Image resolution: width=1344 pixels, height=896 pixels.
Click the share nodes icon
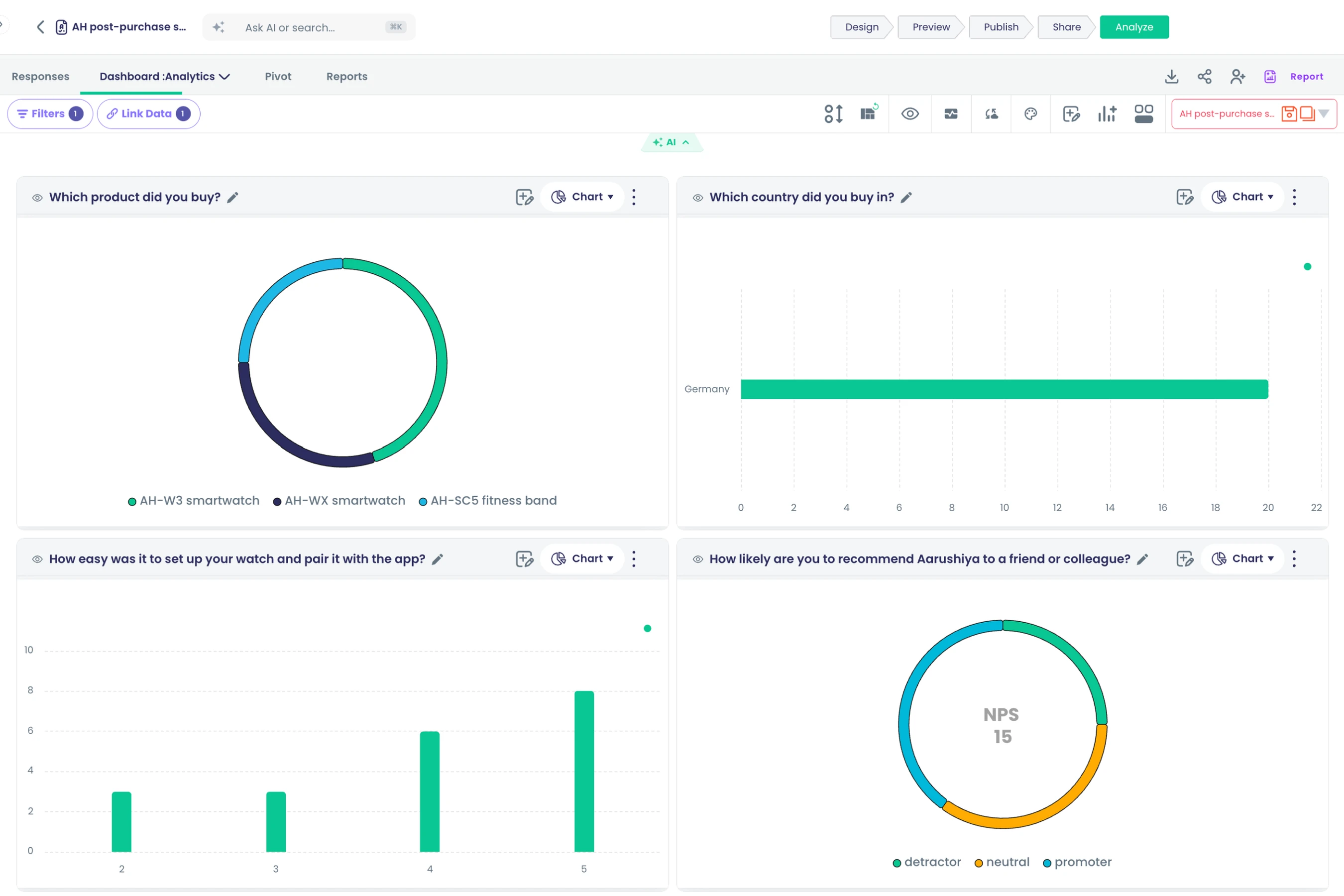click(1205, 77)
